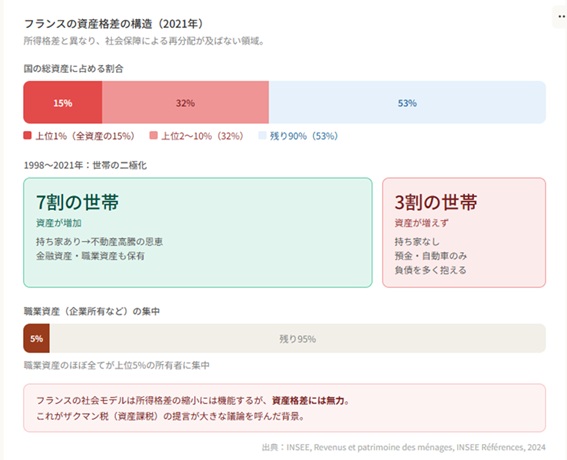567x460 pixels.
Task: Click the ザクマン税 sentence in the note box
Action: pyautogui.click(x=171, y=416)
